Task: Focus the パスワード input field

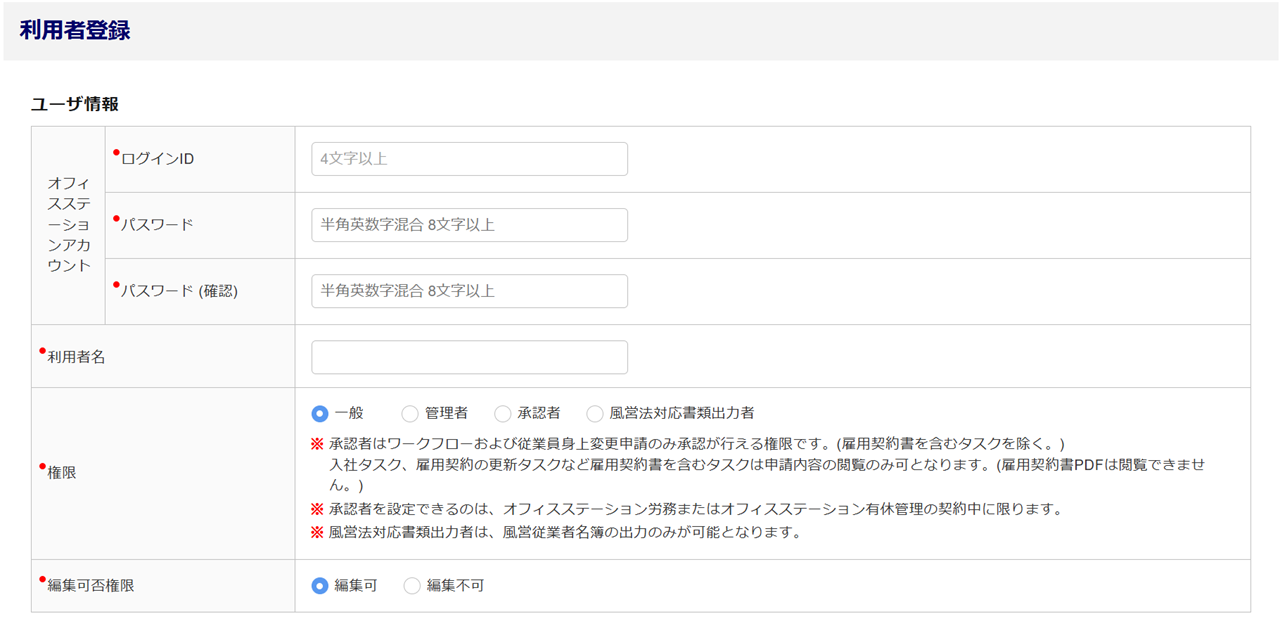Action: point(469,225)
